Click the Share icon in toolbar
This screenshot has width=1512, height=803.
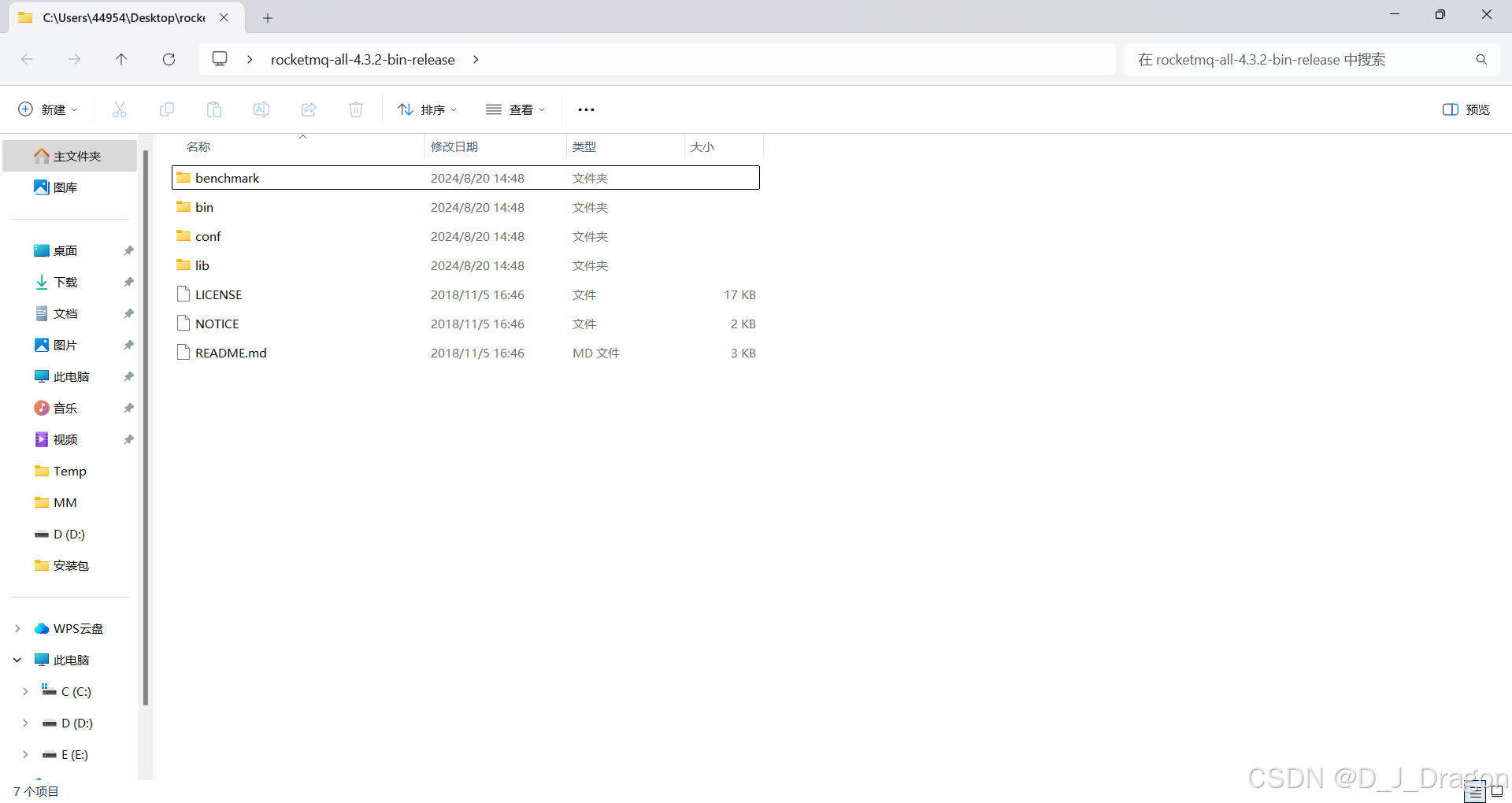309,109
